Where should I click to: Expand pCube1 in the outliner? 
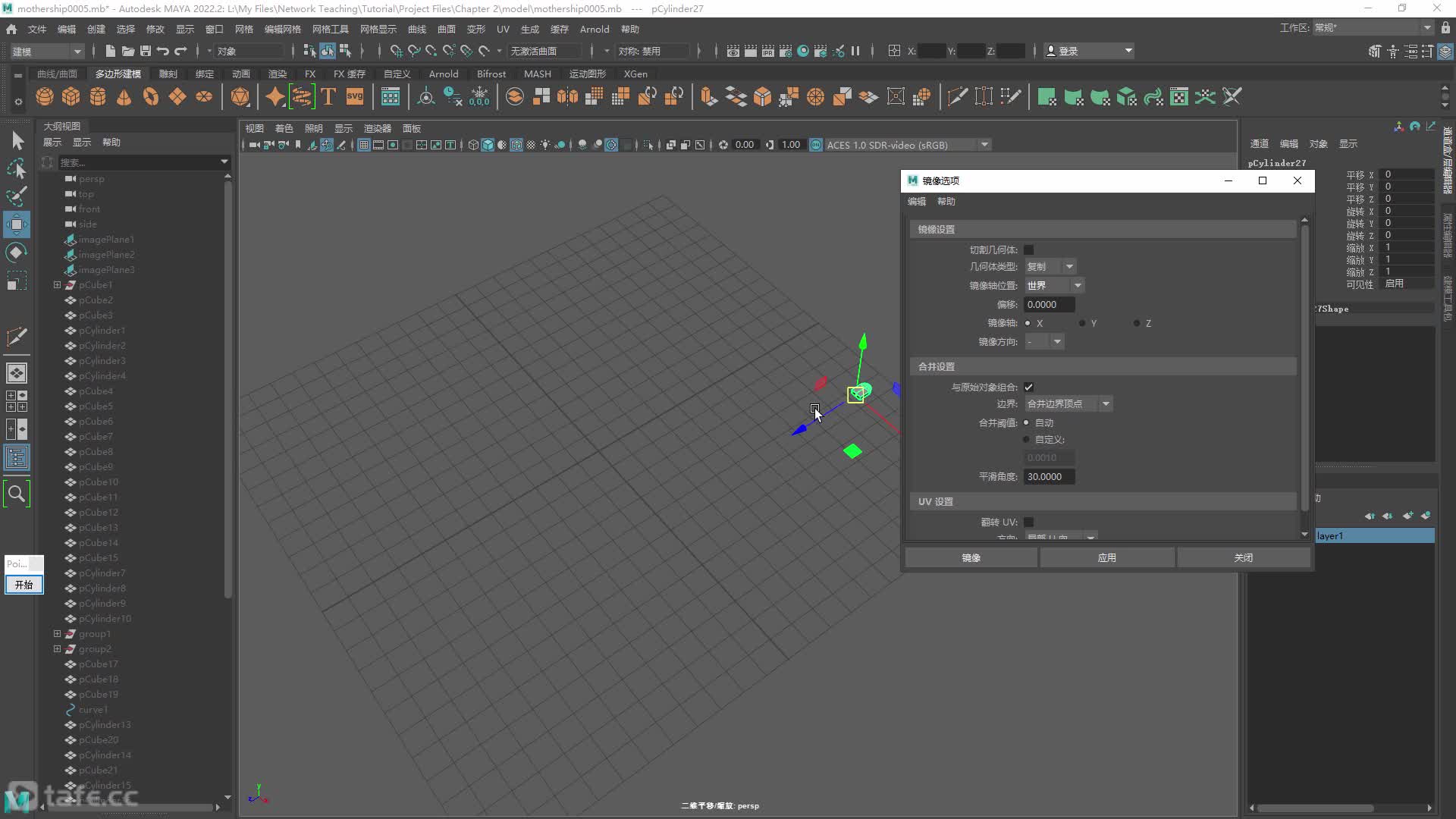tap(57, 284)
